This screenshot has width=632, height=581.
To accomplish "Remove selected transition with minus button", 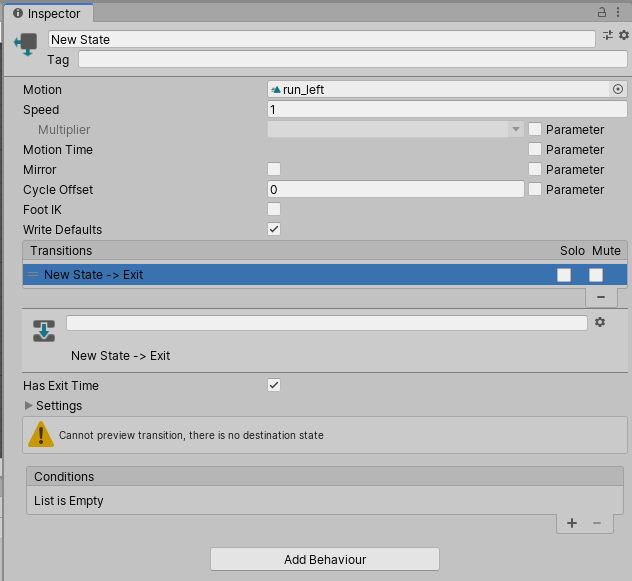I will (x=600, y=297).
